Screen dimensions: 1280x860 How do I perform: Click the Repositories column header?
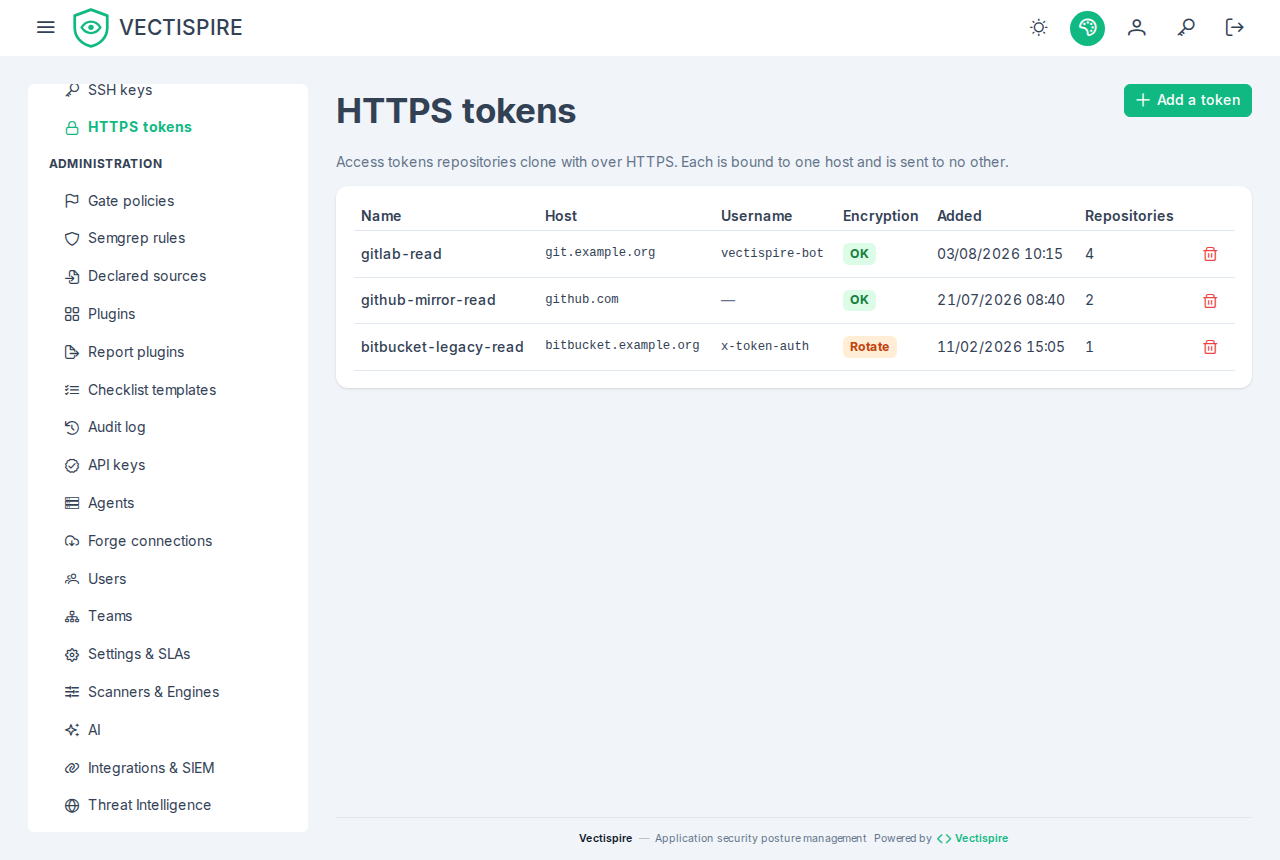click(1129, 216)
